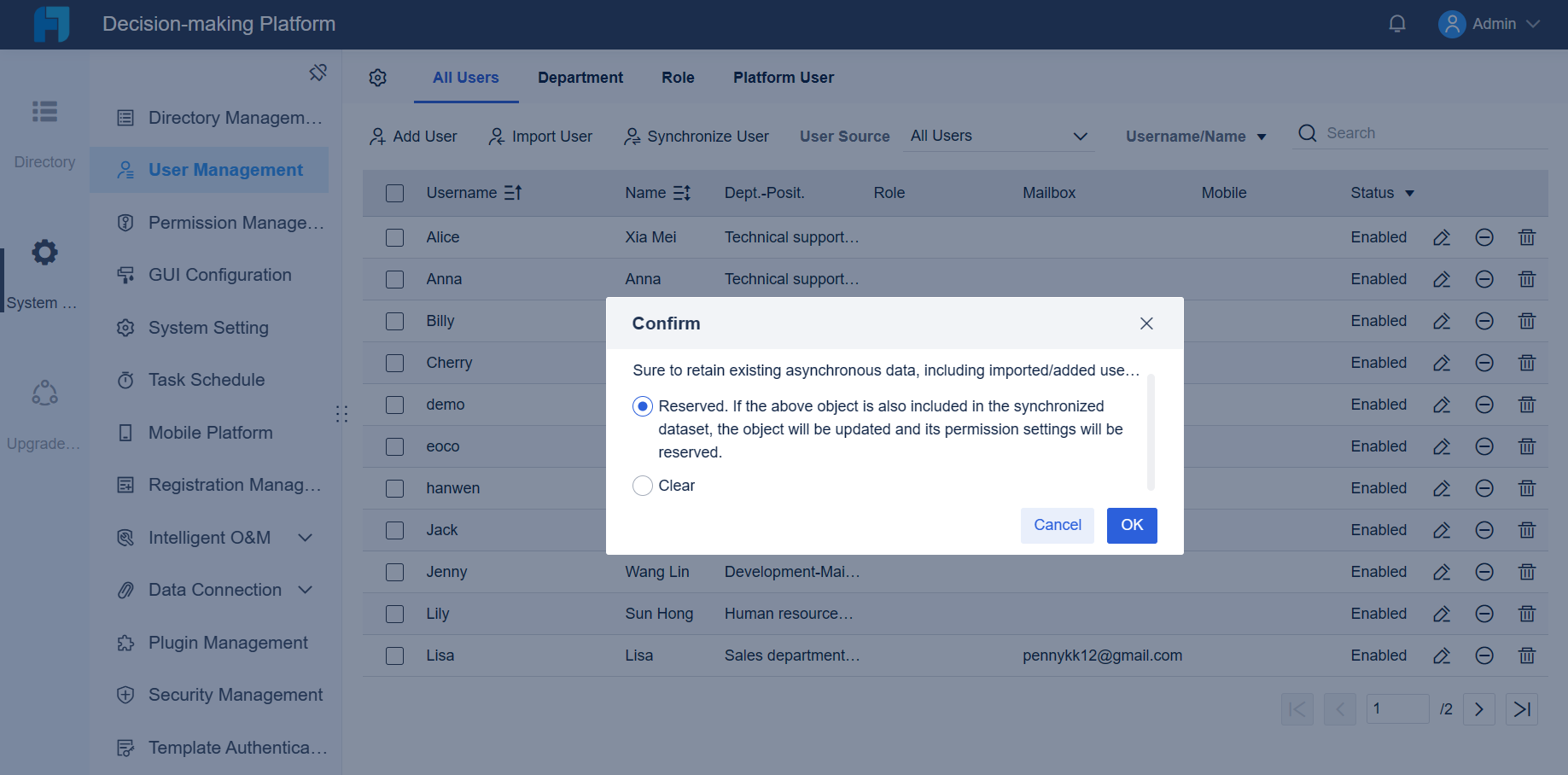Image resolution: width=1568 pixels, height=775 pixels.
Task: Click OK in the Confirm dialog
Action: (x=1131, y=525)
